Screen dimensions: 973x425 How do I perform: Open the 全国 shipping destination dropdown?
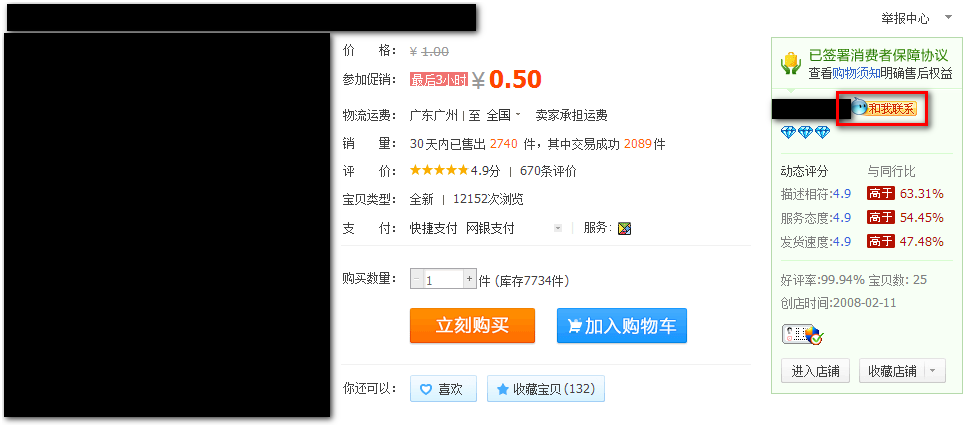[503, 115]
